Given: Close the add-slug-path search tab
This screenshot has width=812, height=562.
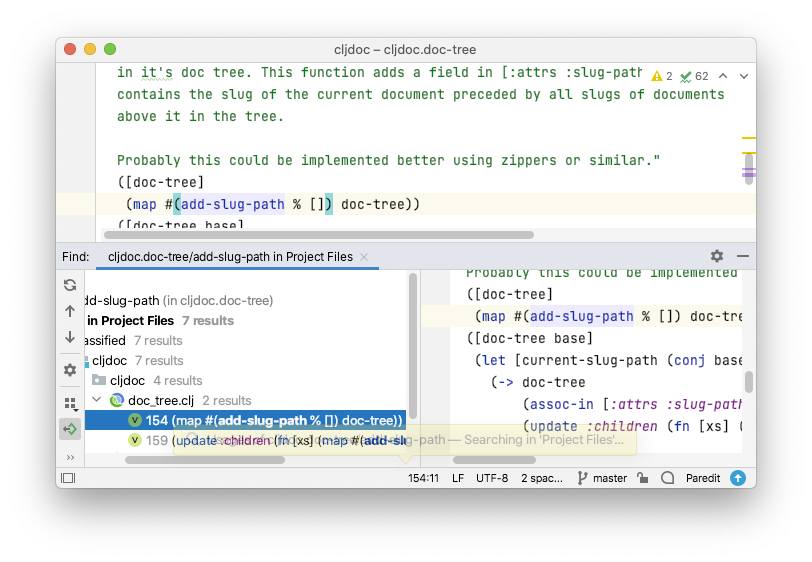Looking at the screenshot, I should (364, 257).
